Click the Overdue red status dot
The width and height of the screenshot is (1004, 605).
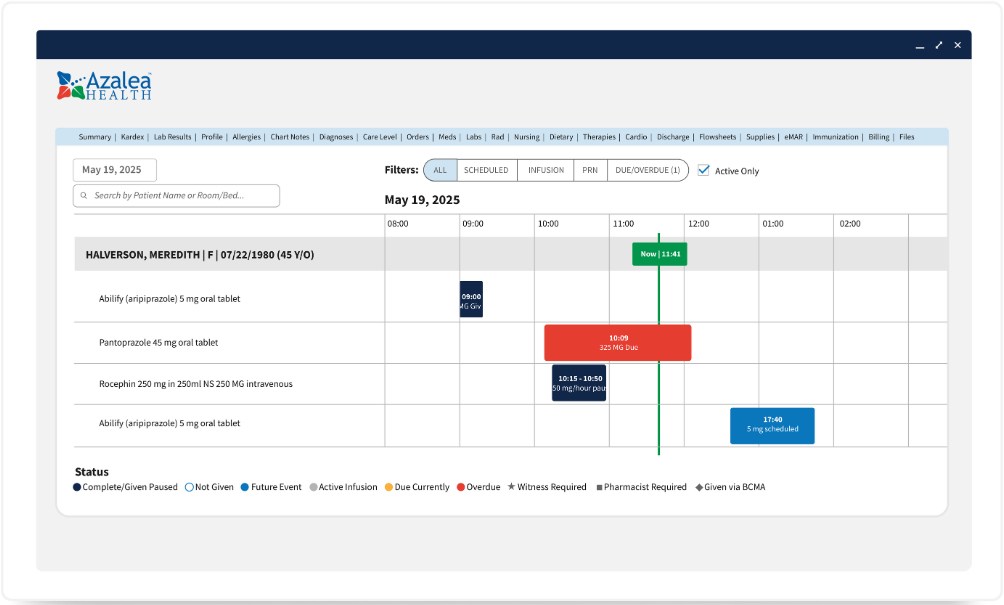pos(461,487)
